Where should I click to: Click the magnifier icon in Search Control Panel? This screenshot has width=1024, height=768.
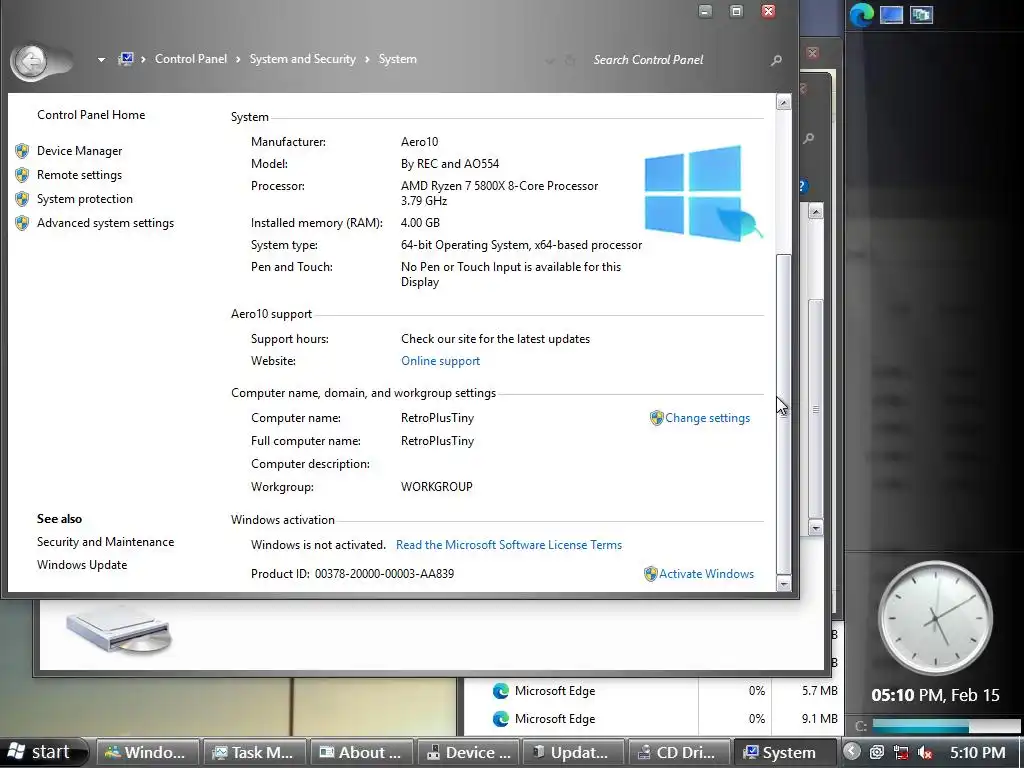pyautogui.click(x=776, y=60)
